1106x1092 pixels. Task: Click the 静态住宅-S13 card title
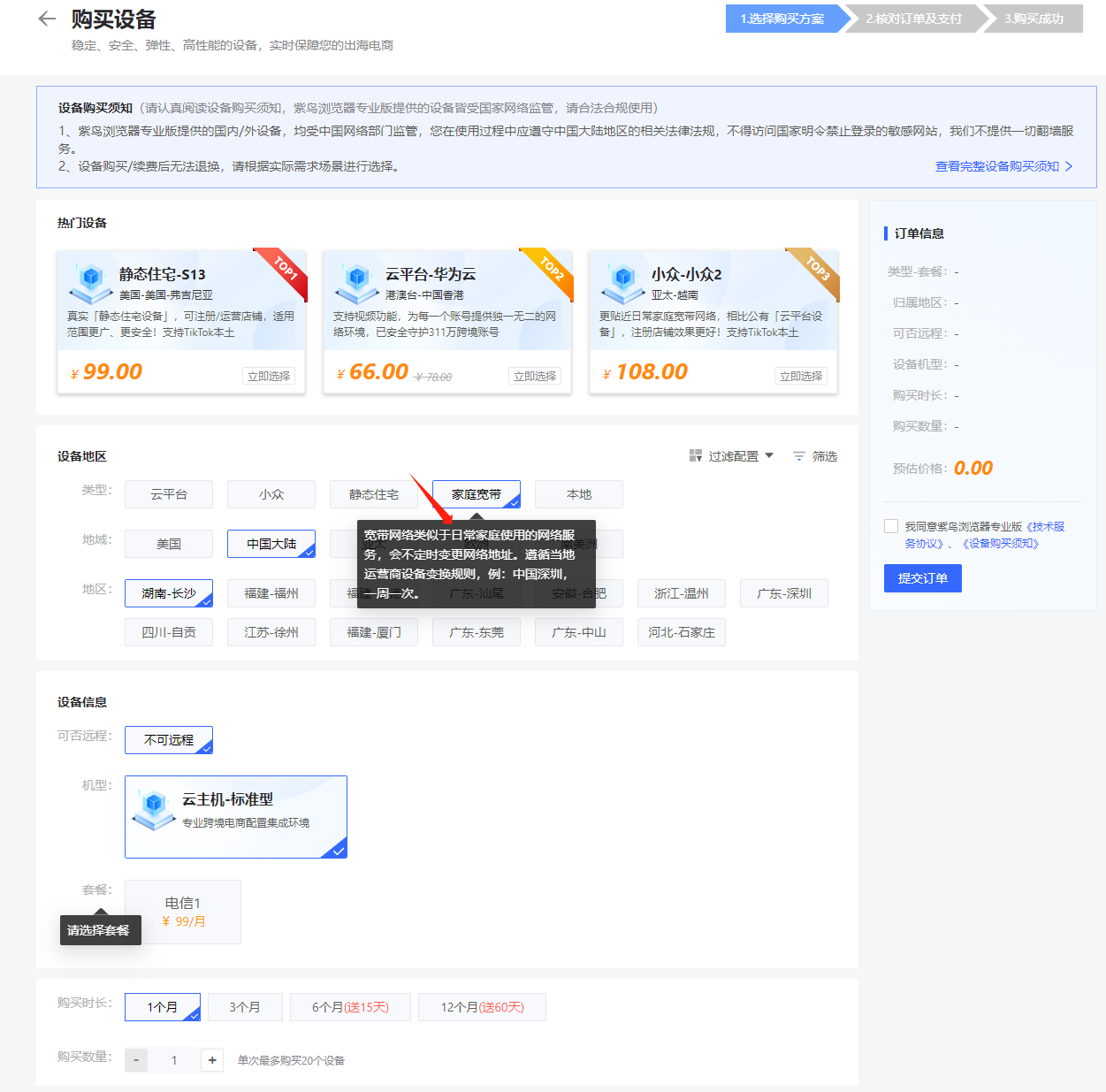163,274
